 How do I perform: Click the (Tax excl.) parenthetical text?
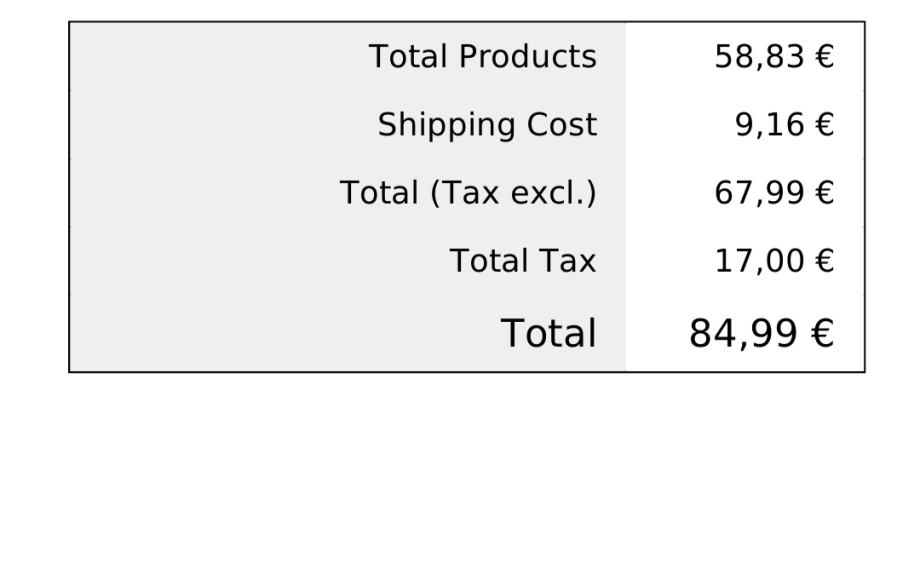[513, 192]
